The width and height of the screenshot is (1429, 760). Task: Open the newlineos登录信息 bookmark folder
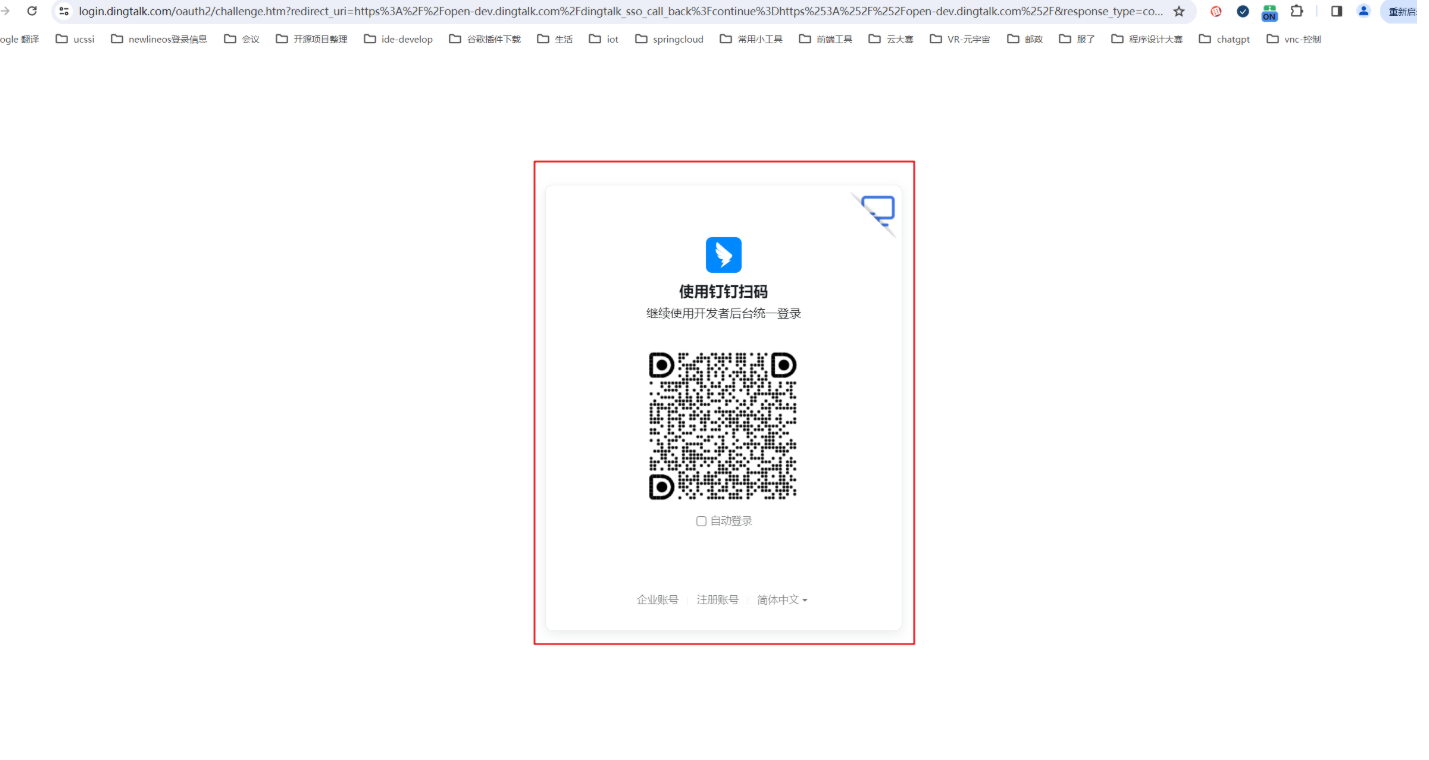[x=159, y=39]
